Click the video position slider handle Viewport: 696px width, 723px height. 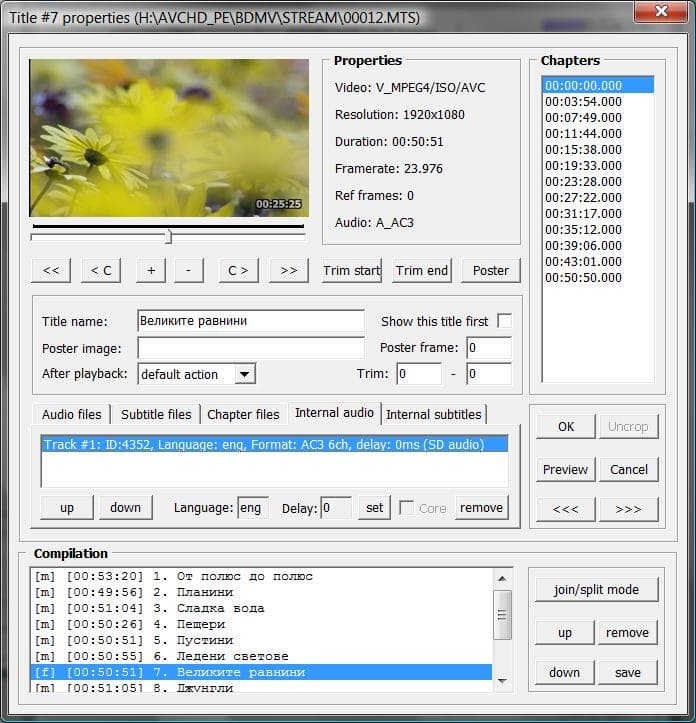click(x=169, y=237)
